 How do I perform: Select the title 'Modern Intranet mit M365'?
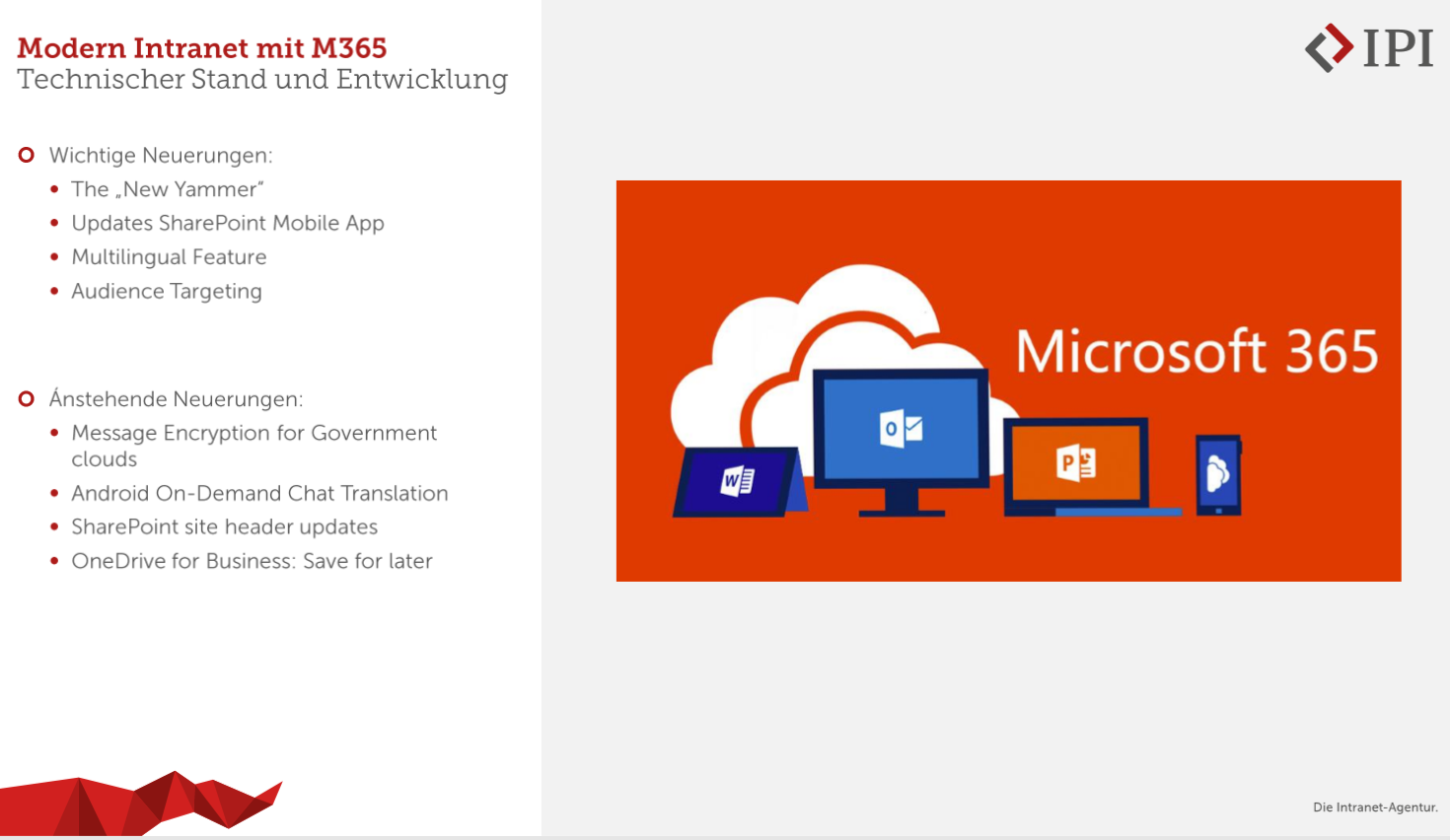click(x=202, y=47)
